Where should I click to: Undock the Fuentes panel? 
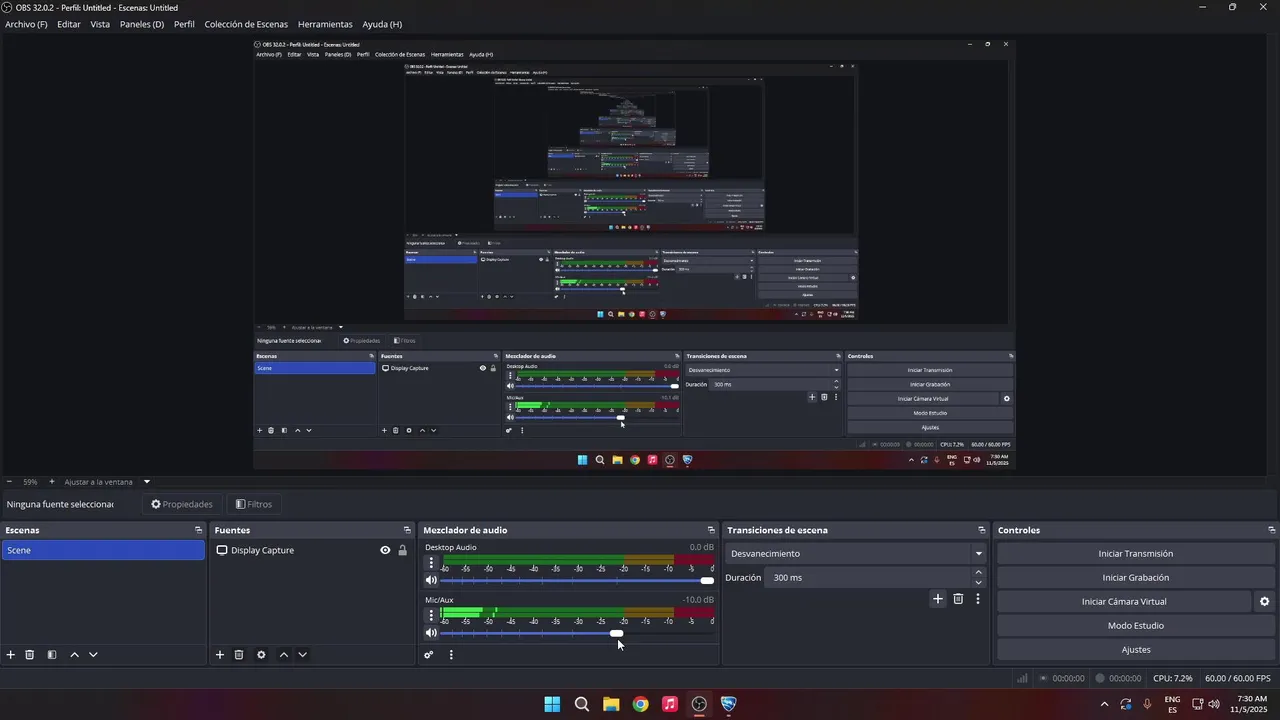tap(407, 530)
